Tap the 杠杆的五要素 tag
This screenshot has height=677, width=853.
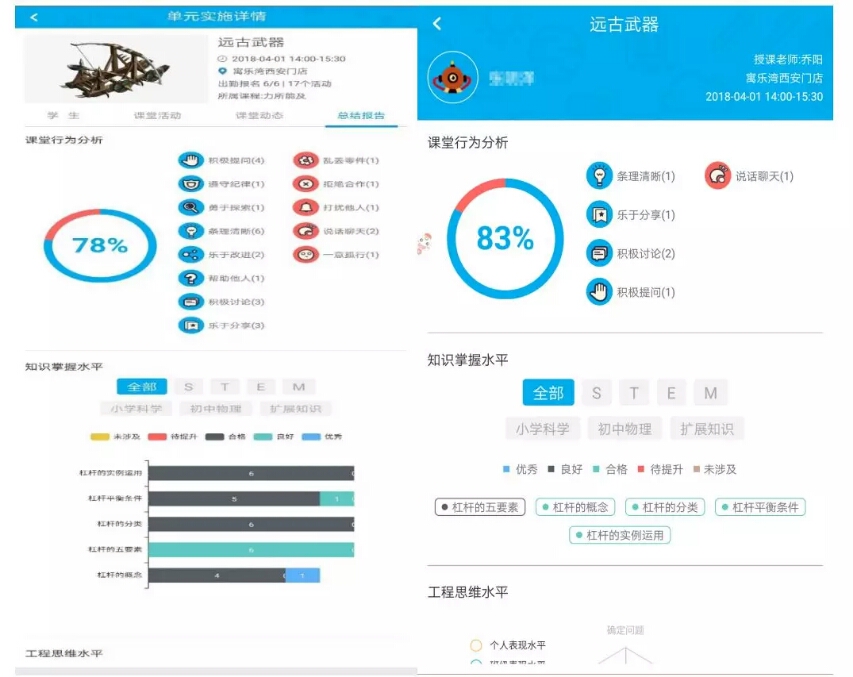480,507
